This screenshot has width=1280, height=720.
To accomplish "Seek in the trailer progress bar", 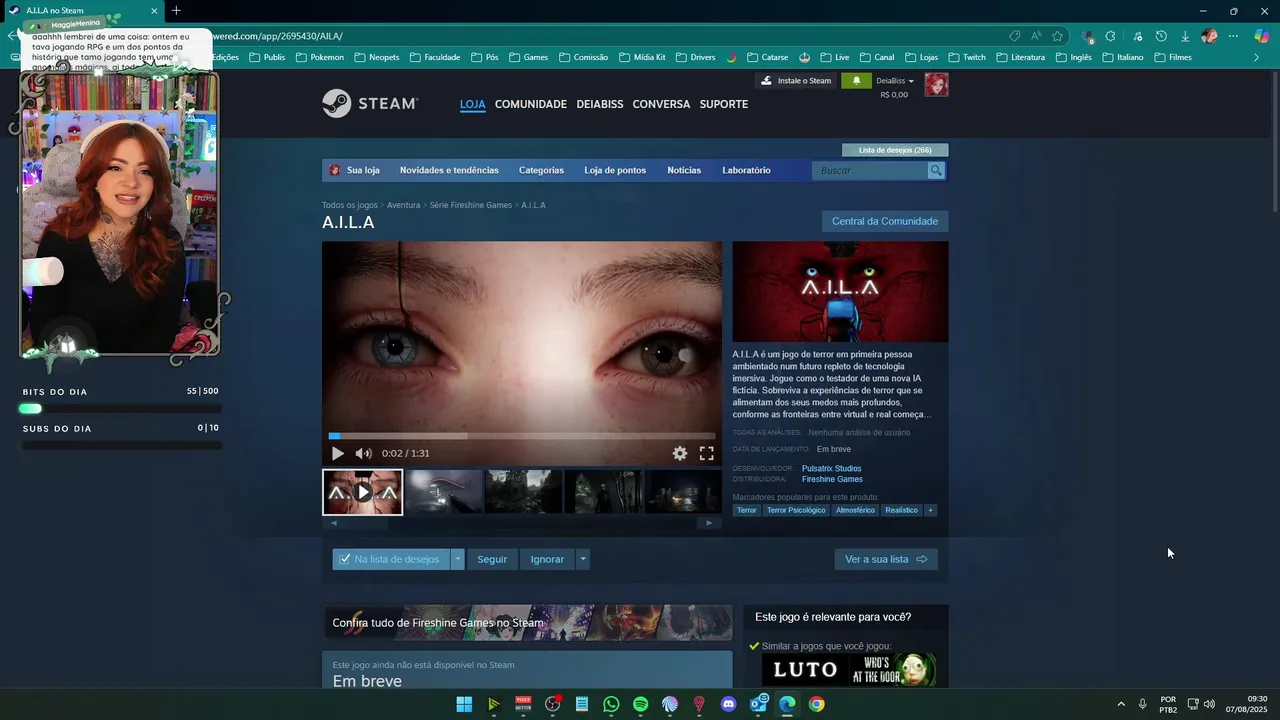I will coord(522,436).
